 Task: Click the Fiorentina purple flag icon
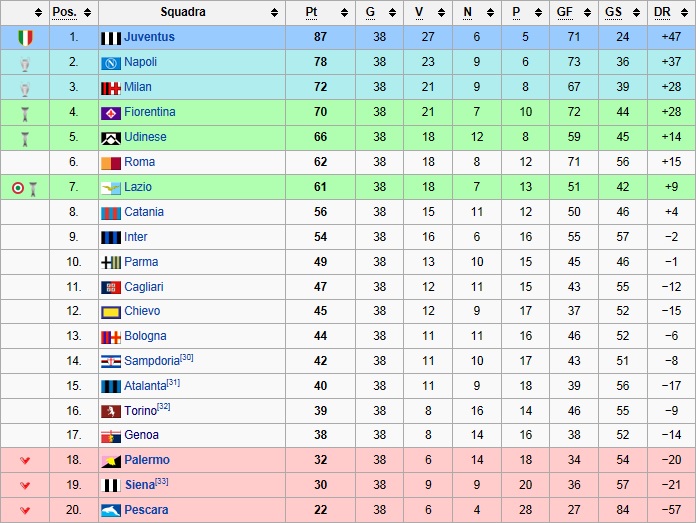pos(111,114)
